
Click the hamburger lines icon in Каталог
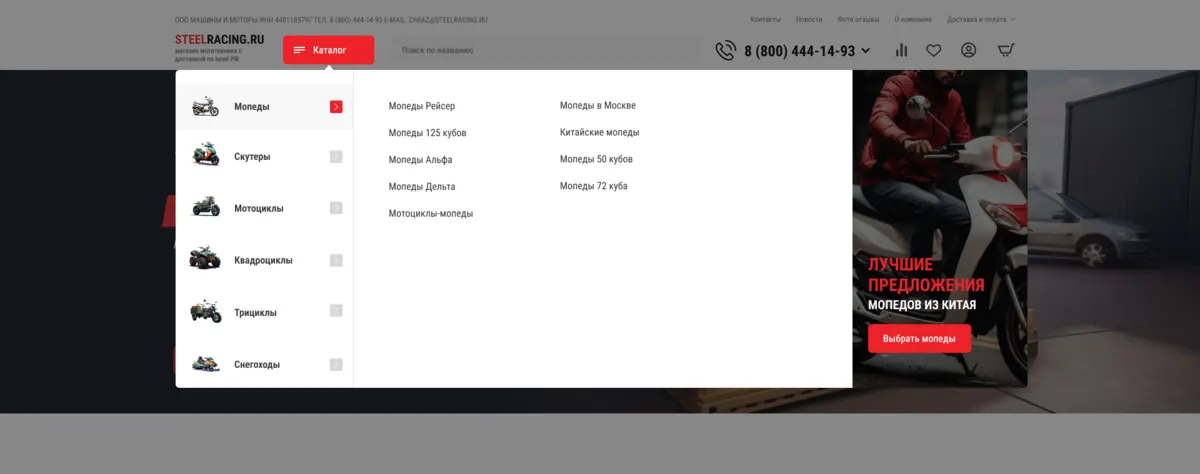(299, 50)
